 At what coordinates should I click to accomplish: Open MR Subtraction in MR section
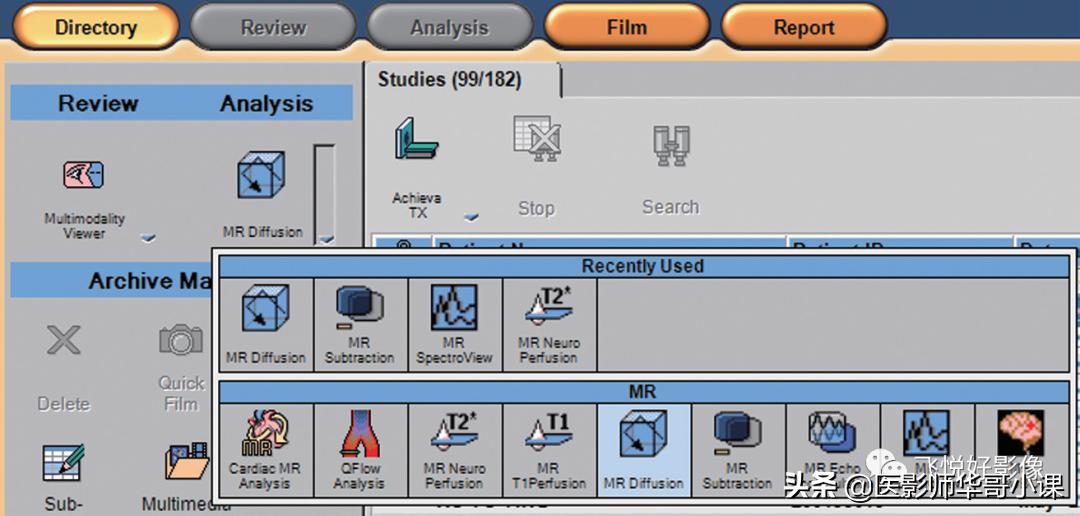point(738,450)
